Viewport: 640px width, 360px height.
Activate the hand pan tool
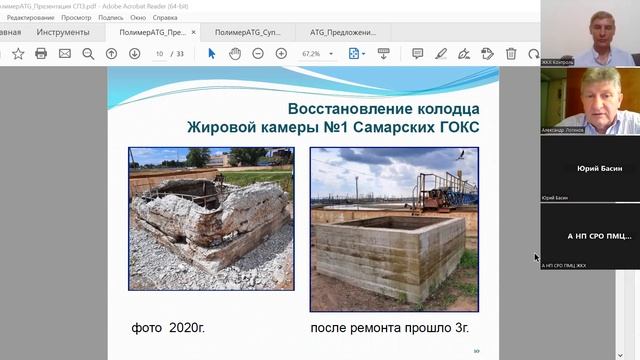[235, 53]
